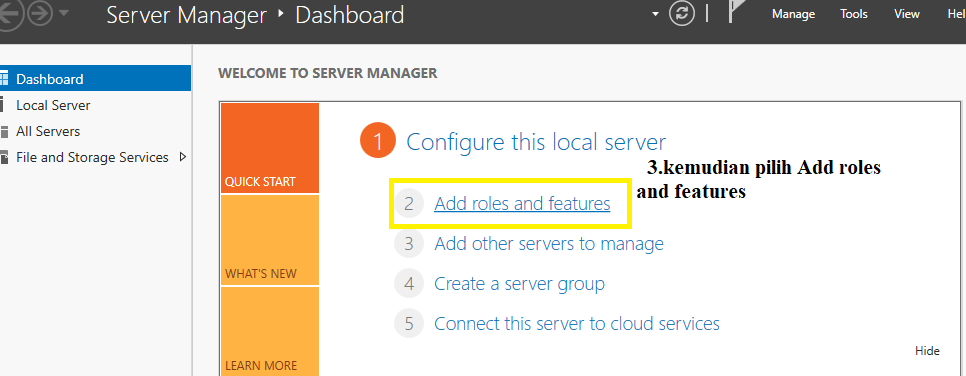Expand the File and Storage Services arrow
The image size is (966, 376).
[182, 157]
